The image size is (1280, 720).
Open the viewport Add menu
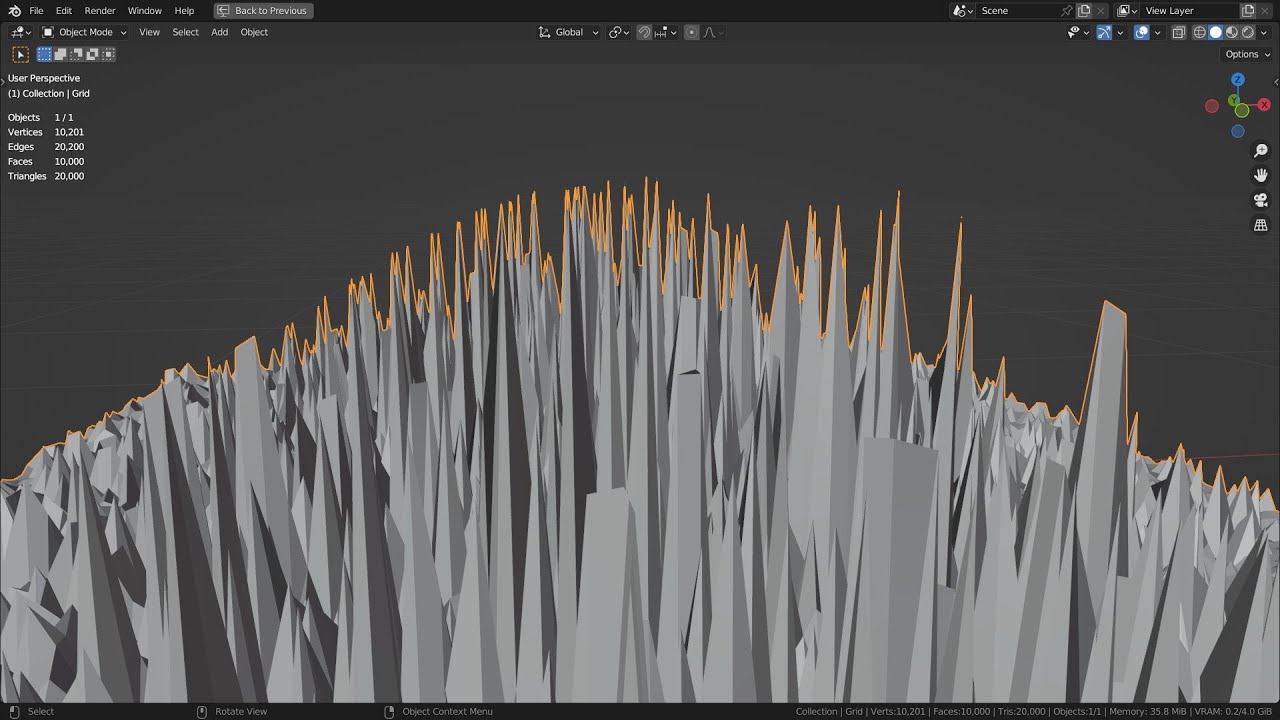pos(219,32)
